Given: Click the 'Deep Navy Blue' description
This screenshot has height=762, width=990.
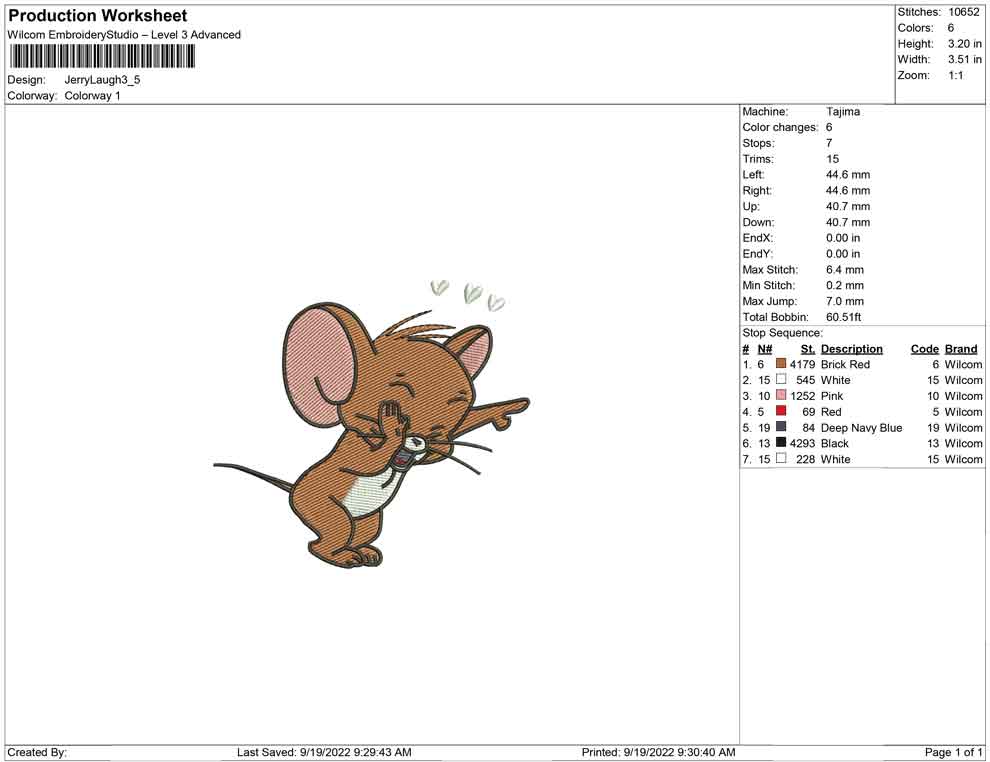Looking at the screenshot, I should [862, 427].
